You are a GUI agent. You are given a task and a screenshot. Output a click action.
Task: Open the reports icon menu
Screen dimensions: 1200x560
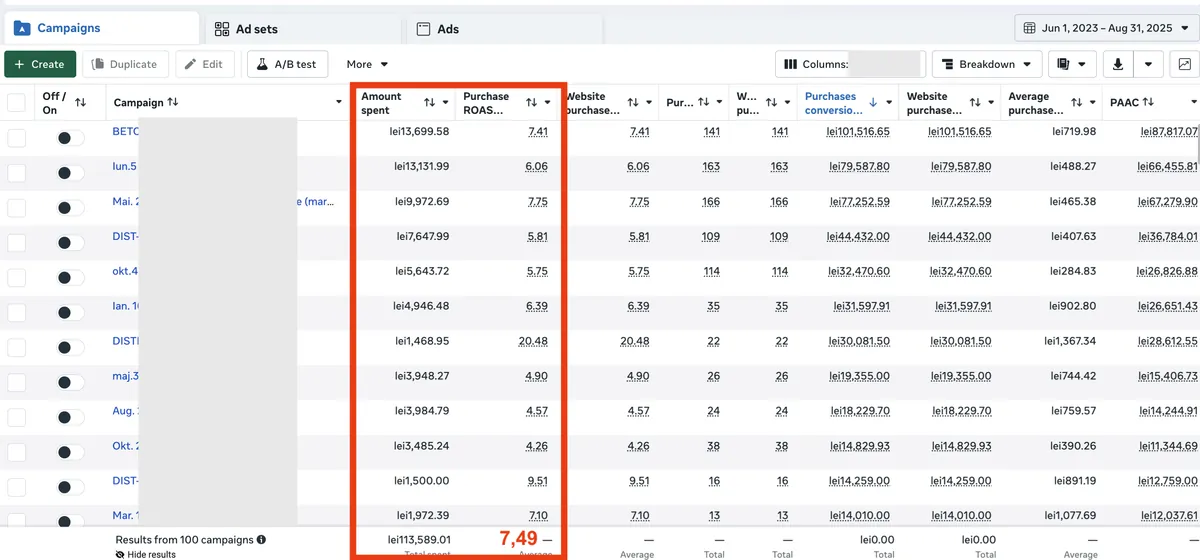point(1072,64)
